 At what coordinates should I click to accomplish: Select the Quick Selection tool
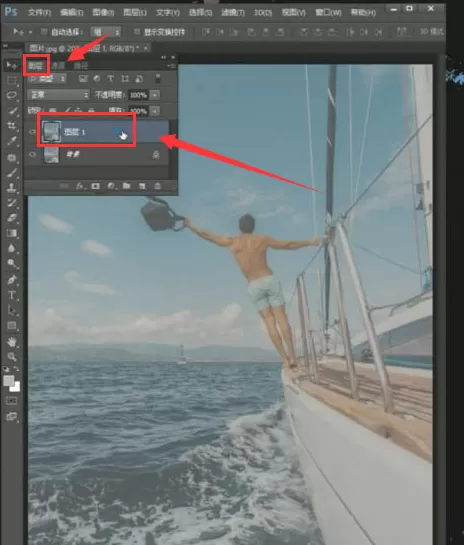pyautogui.click(x=12, y=111)
